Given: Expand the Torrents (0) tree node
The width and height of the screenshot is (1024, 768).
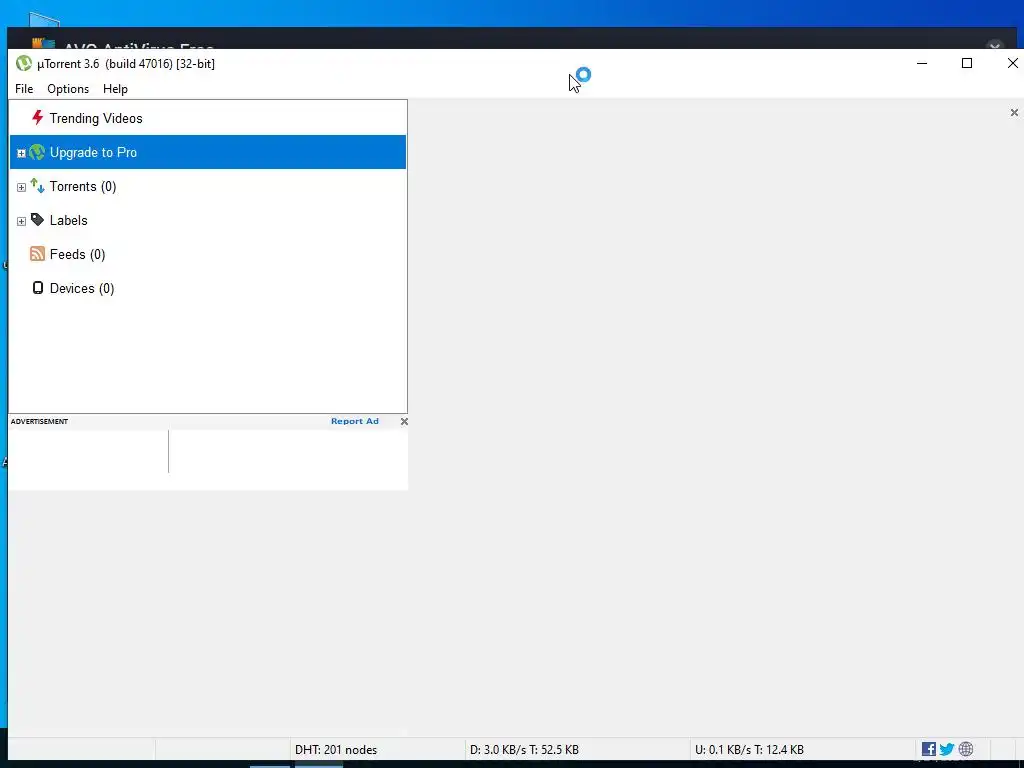Looking at the screenshot, I should pyautogui.click(x=21, y=187).
